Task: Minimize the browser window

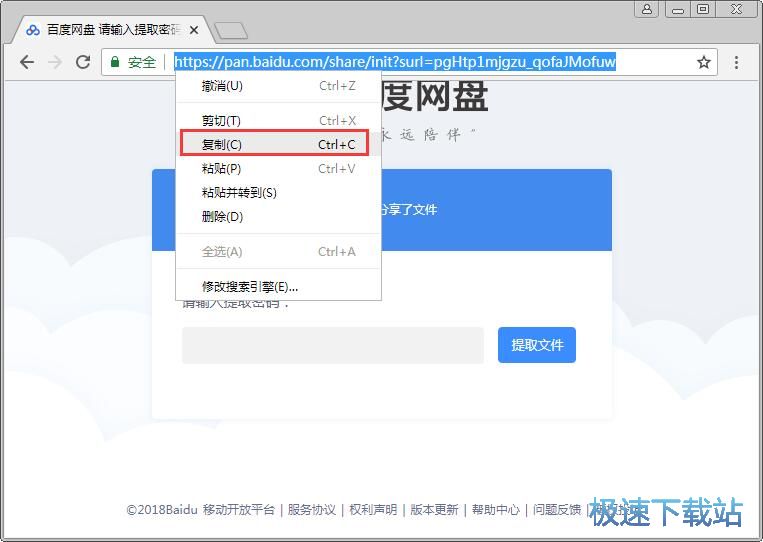Action: click(x=677, y=9)
